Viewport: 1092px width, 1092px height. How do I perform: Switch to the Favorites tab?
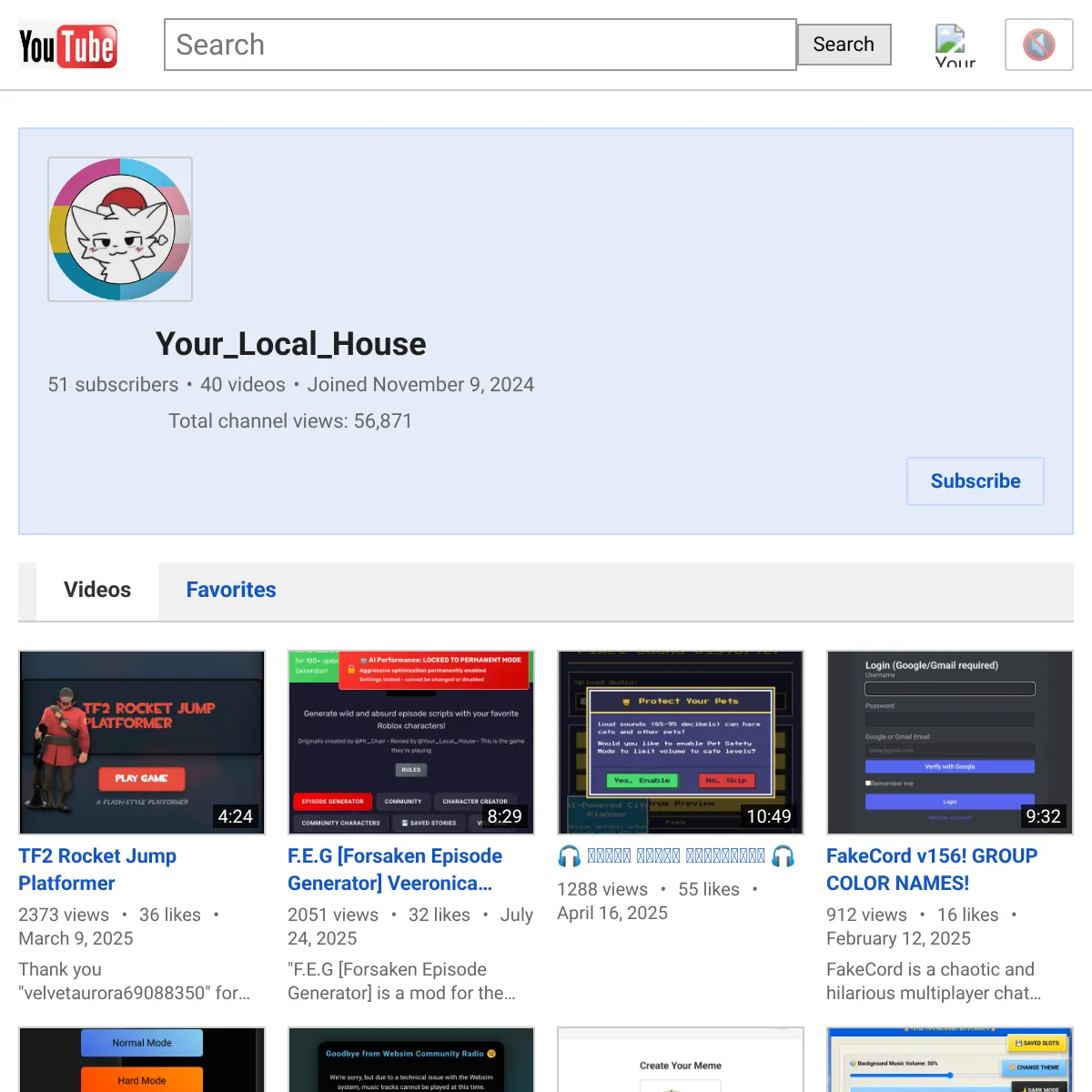[x=231, y=591]
